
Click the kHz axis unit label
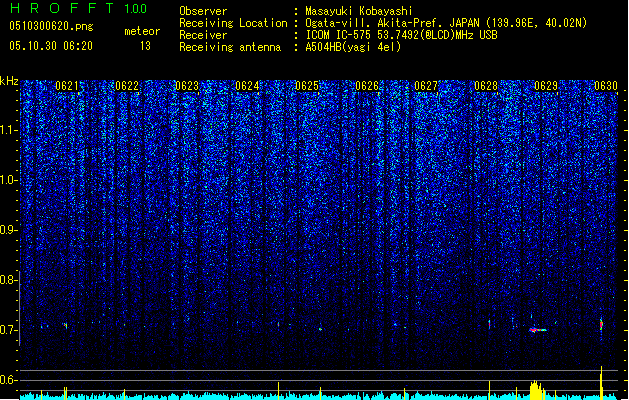click(9, 81)
